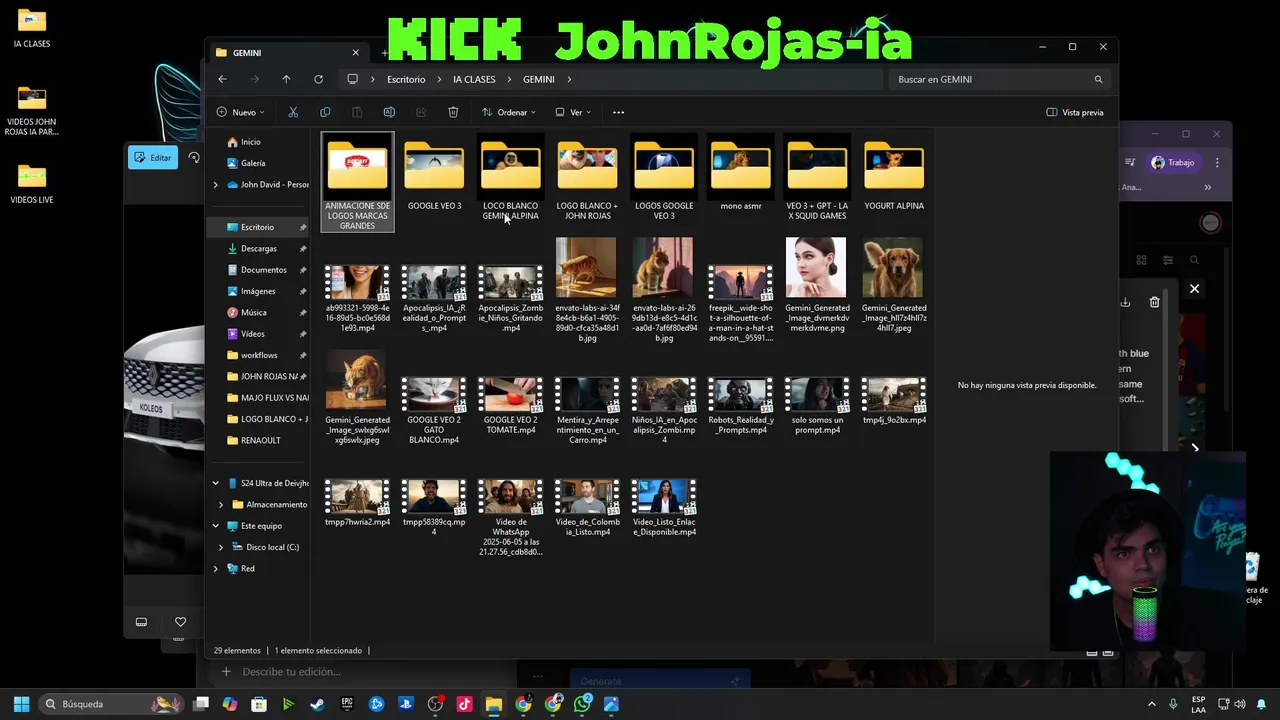The height and width of the screenshot is (720, 1280).
Task: Expand the John David - Personal tree node
Action: (215, 184)
